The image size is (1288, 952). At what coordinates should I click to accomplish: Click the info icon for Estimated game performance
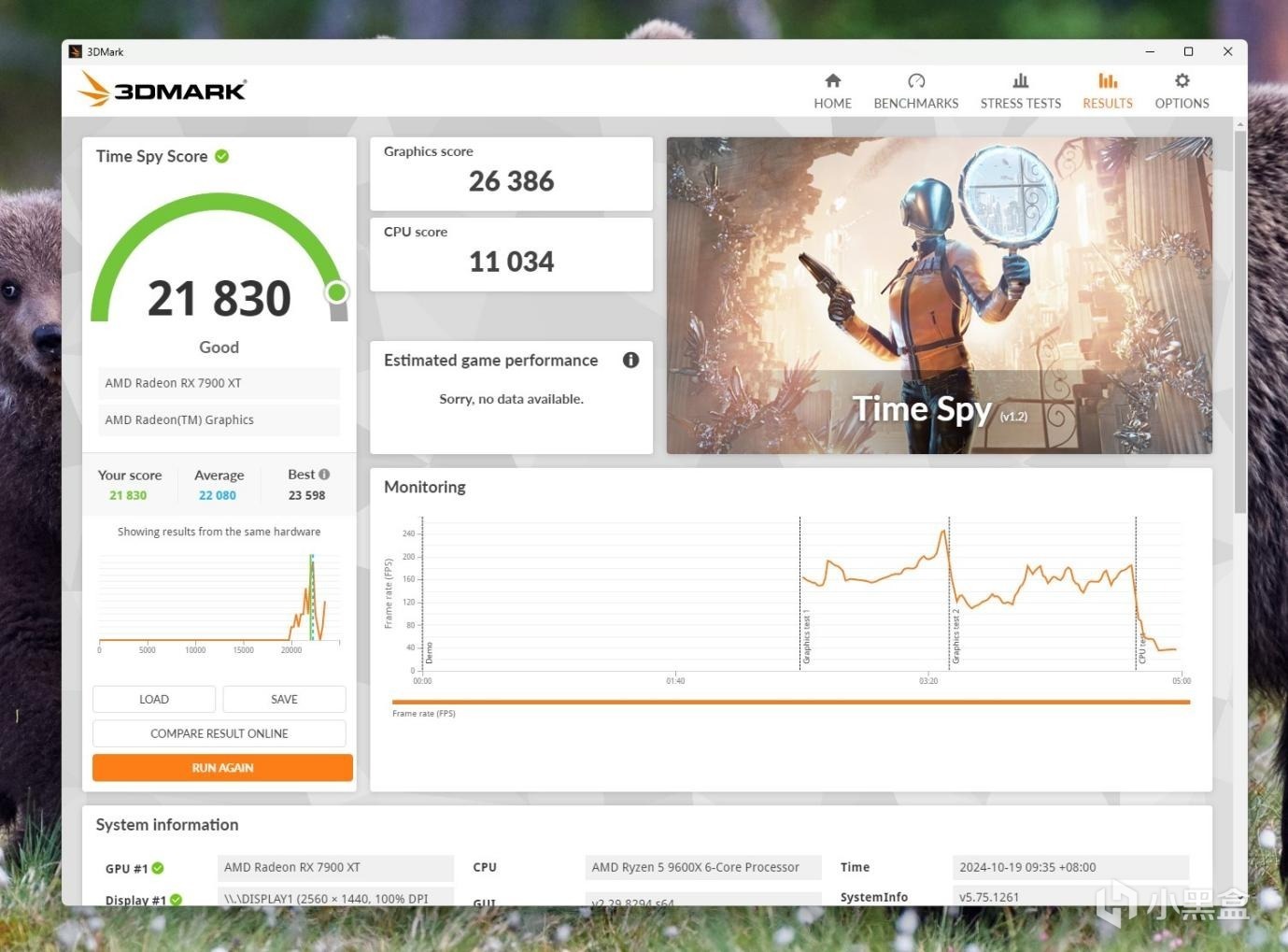(x=631, y=360)
